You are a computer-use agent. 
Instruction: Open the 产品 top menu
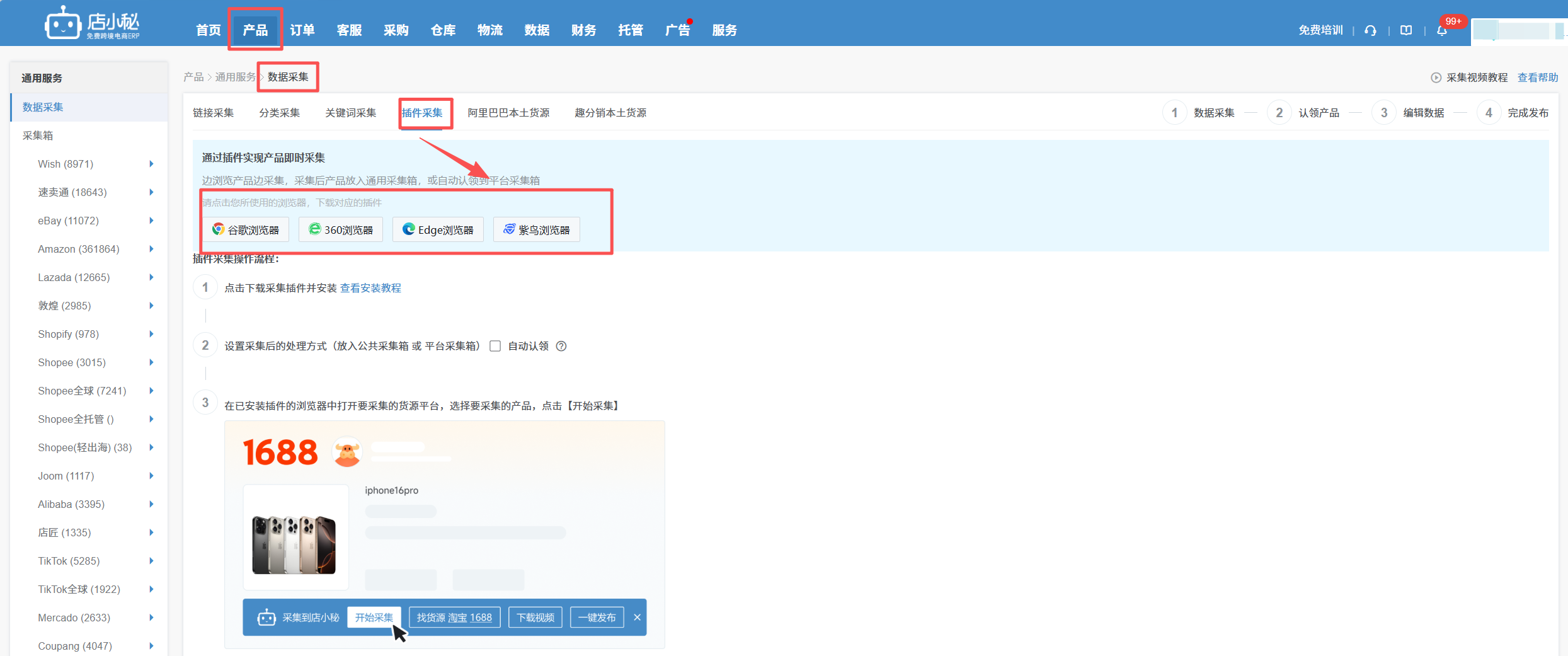pos(255,30)
